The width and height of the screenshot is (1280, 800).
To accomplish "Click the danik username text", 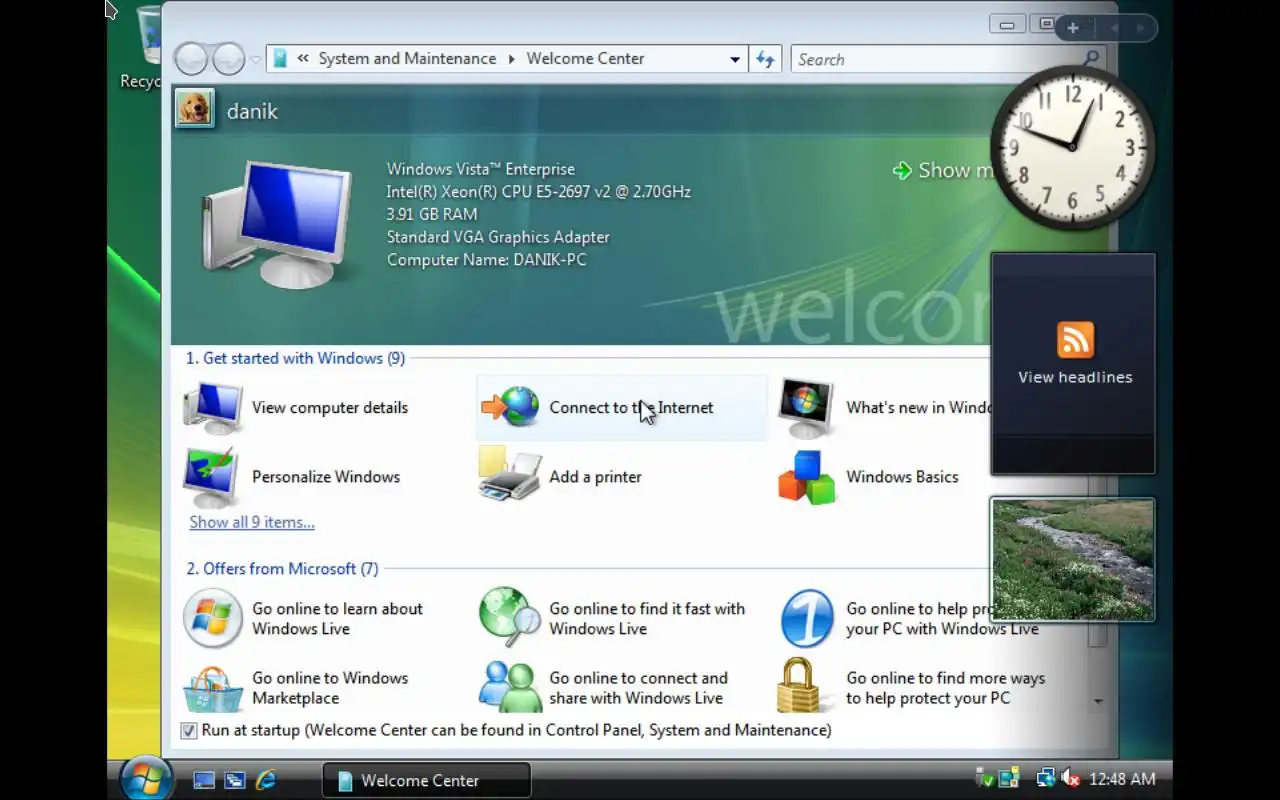I will pyautogui.click(x=252, y=111).
